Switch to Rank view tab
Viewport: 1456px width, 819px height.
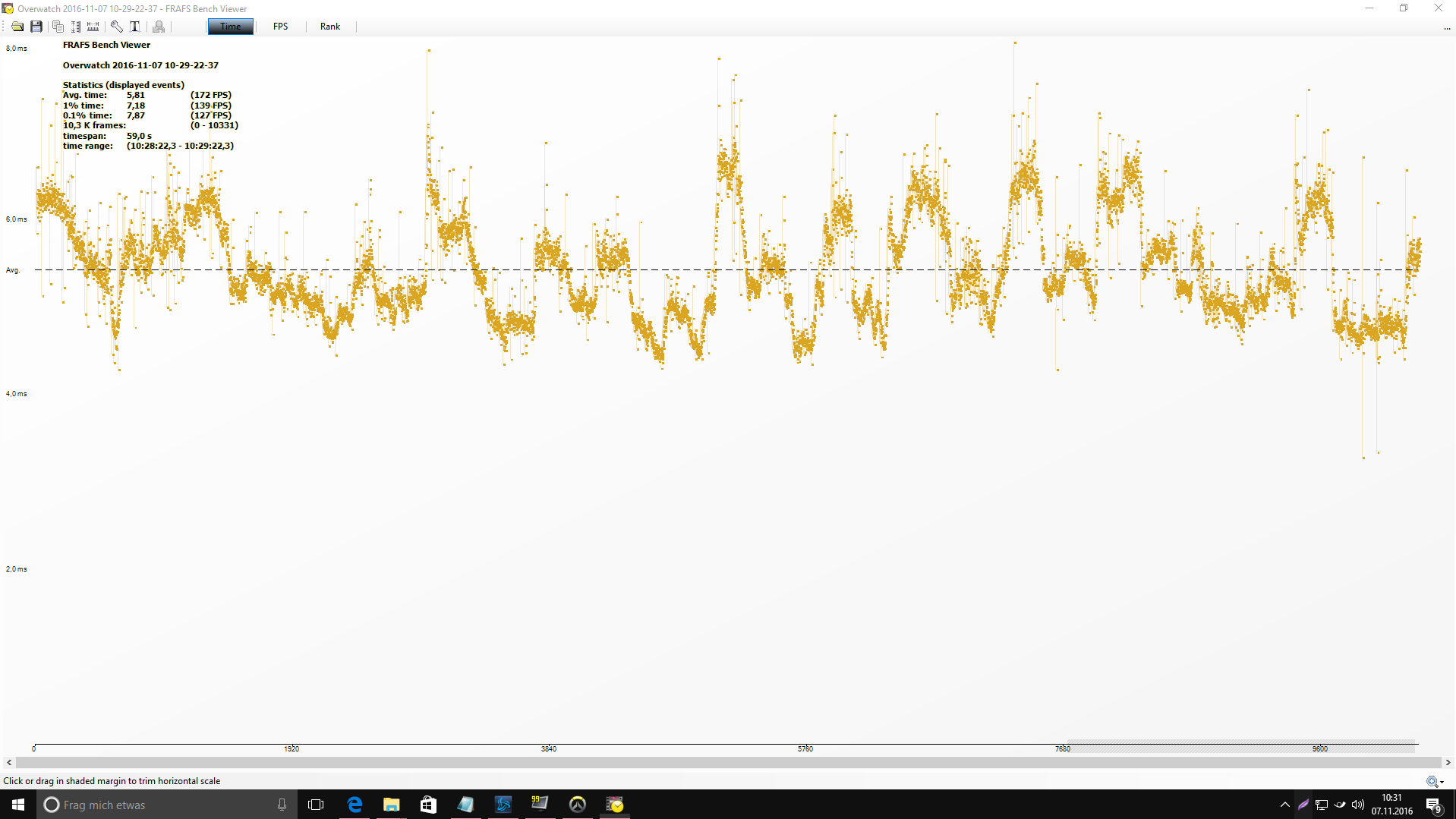click(330, 27)
